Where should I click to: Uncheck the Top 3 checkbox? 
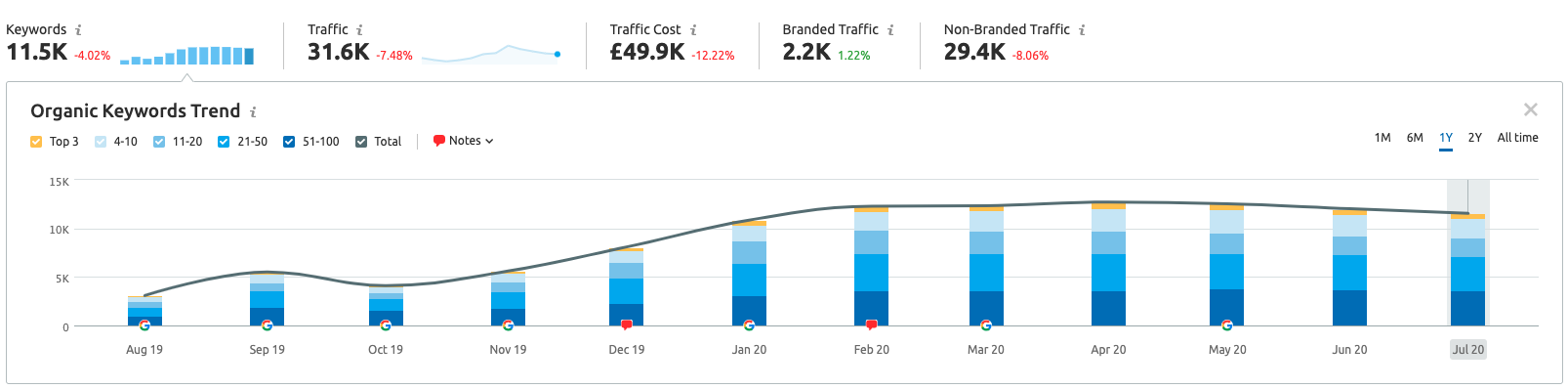[x=36, y=142]
